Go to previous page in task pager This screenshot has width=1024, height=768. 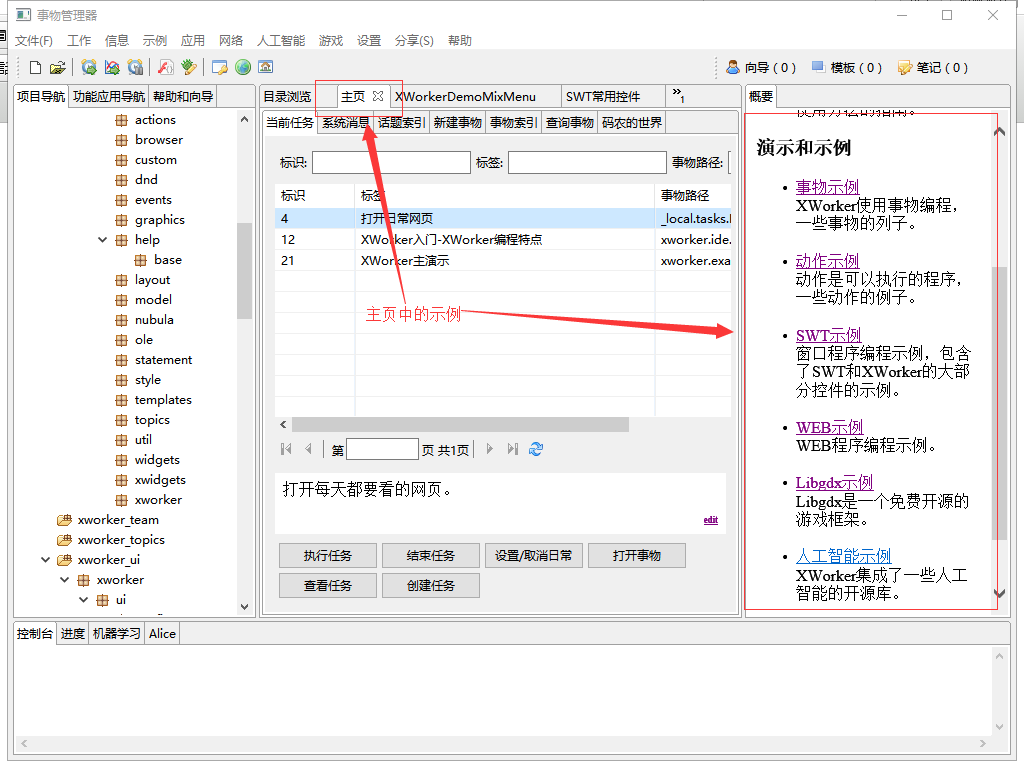pos(308,449)
